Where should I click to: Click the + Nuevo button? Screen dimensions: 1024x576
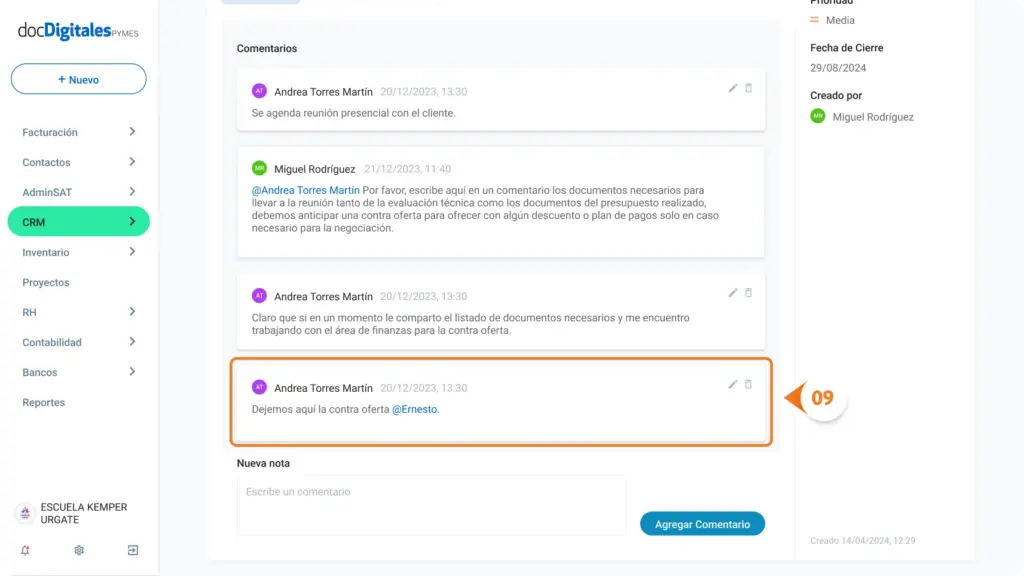tap(78, 79)
